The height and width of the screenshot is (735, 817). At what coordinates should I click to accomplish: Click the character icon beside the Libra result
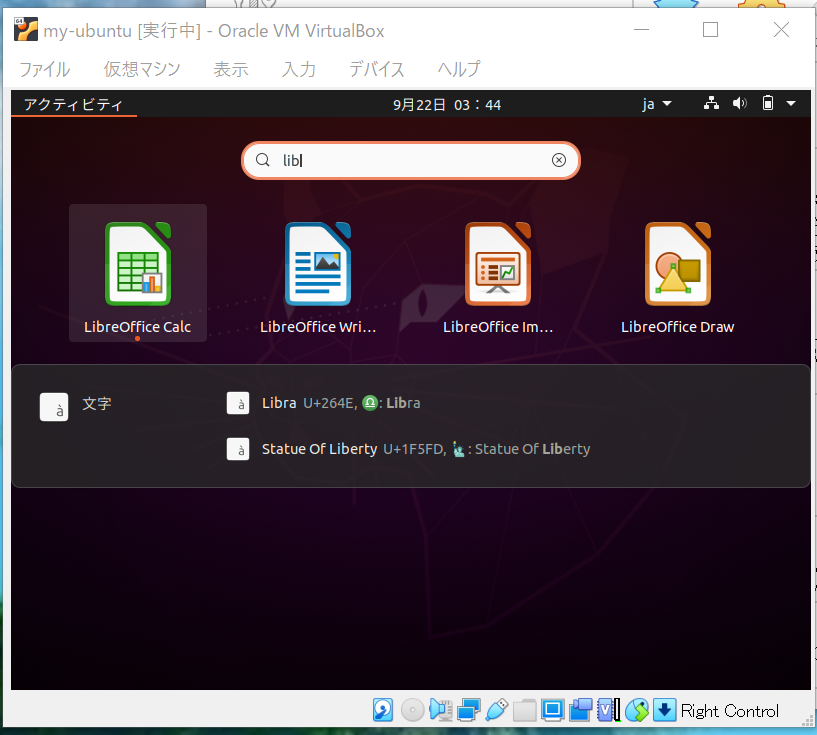coord(238,403)
